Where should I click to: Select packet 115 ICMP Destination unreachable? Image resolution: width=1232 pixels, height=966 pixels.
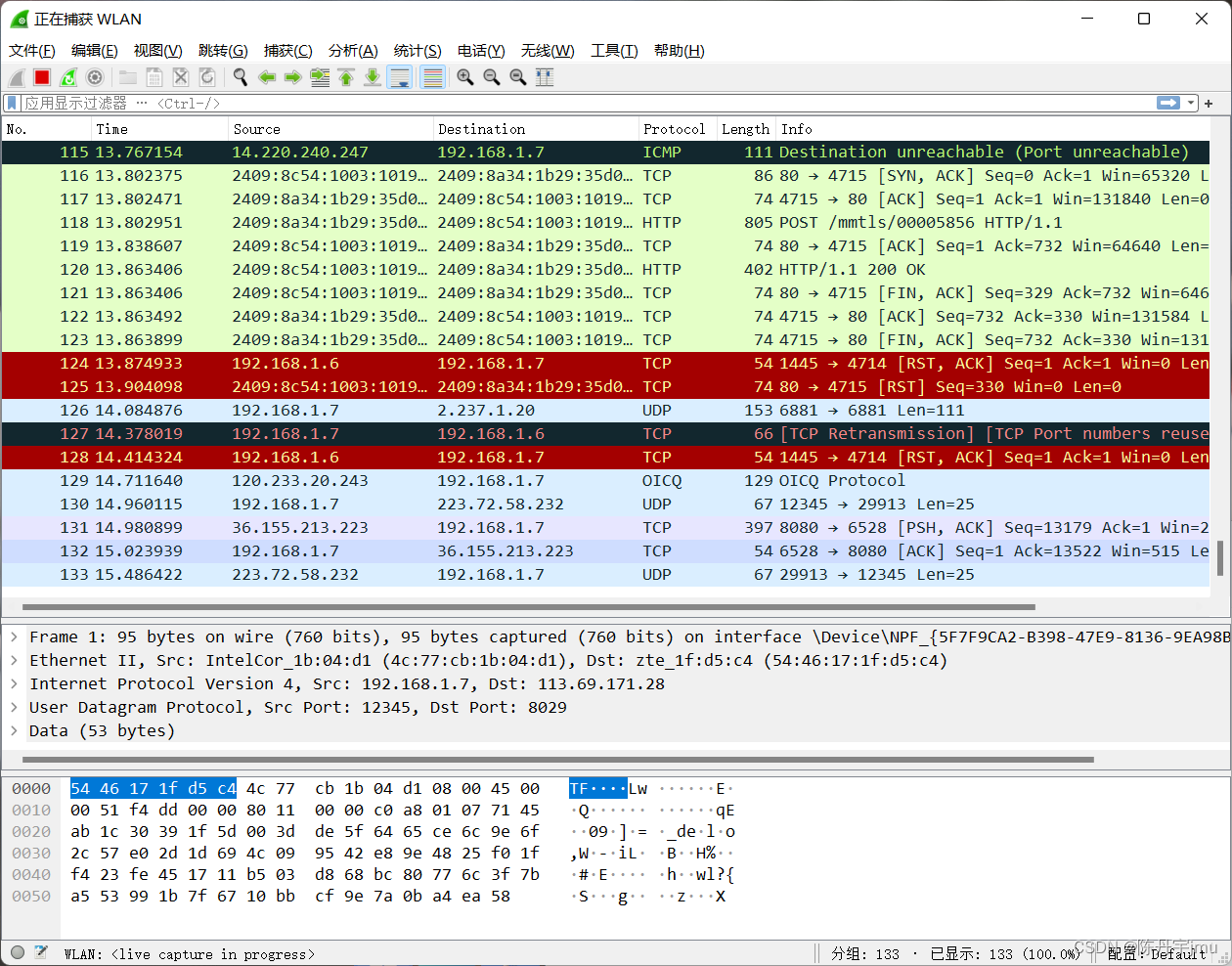[x=606, y=153]
